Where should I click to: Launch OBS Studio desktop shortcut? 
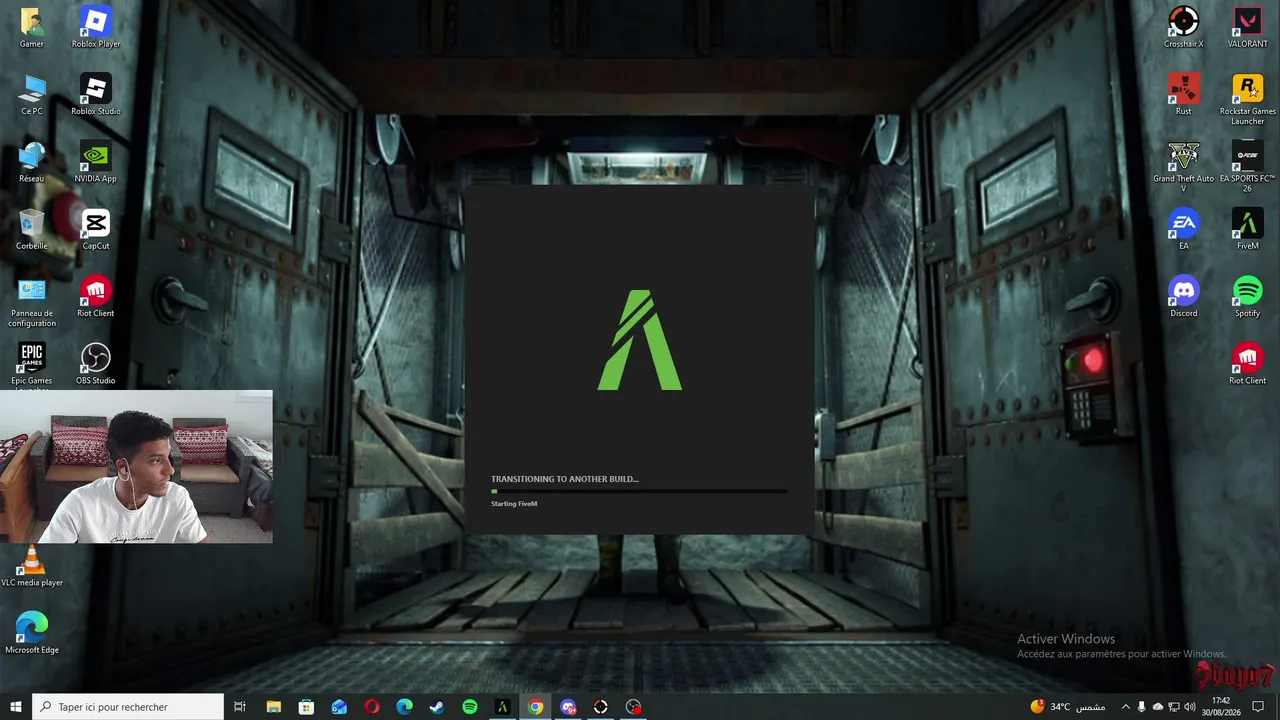[96, 363]
